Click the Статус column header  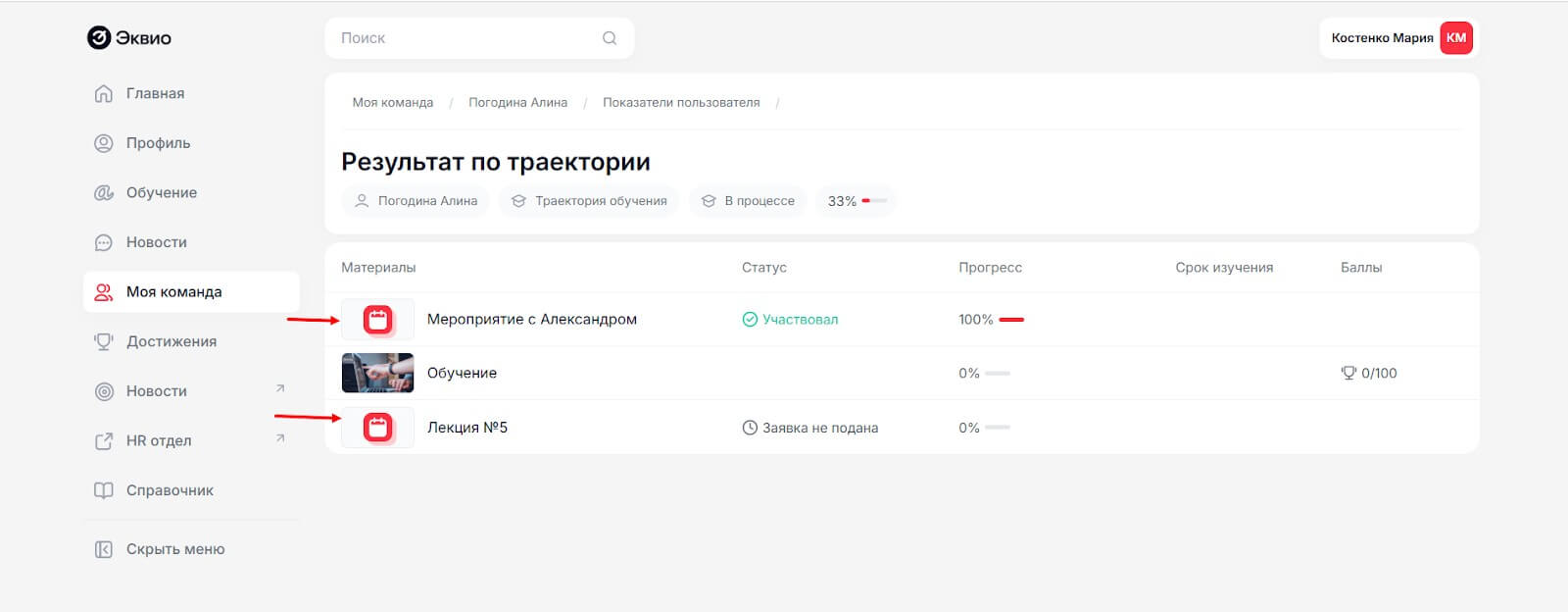tap(764, 268)
